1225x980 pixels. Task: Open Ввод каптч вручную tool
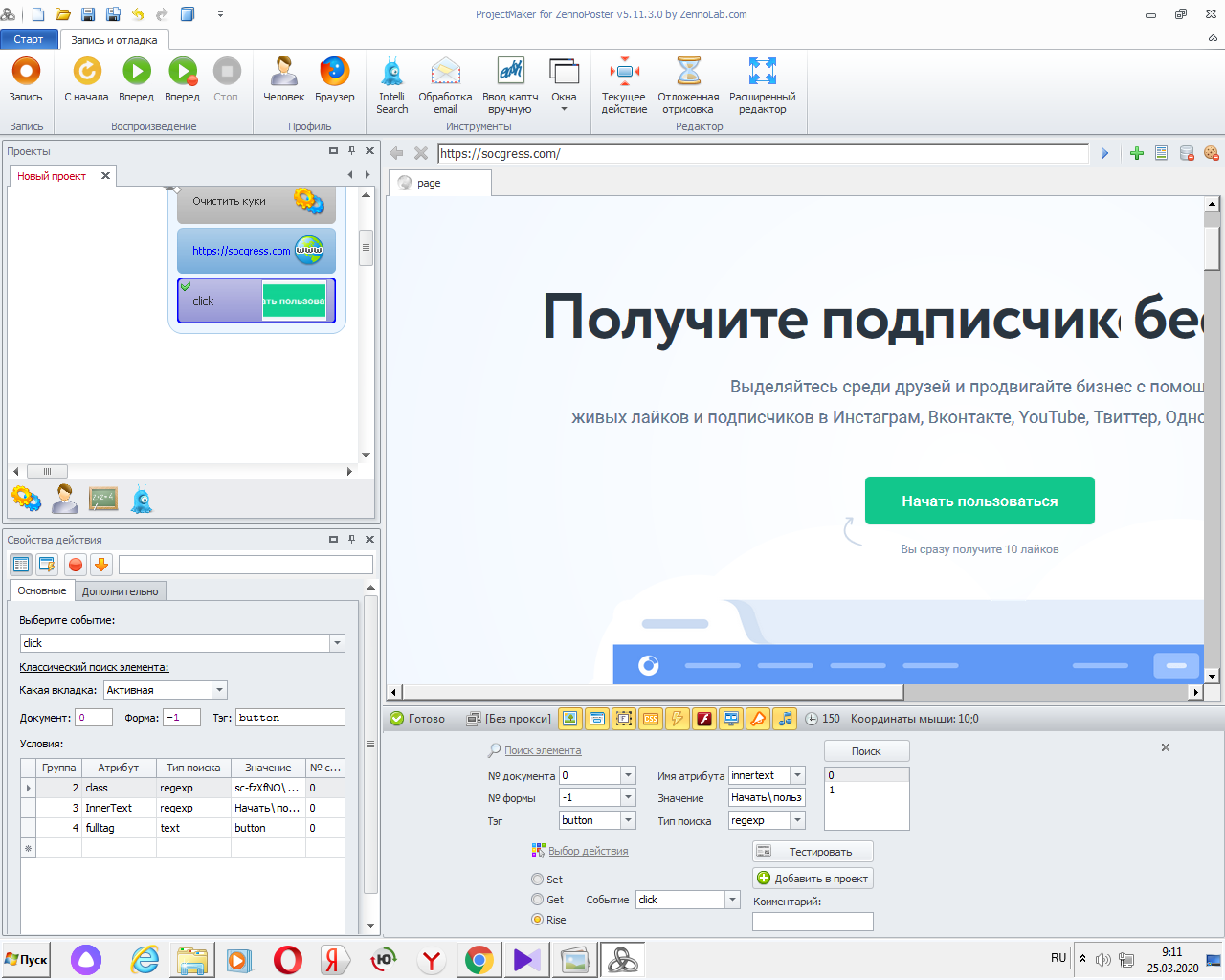tap(510, 85)
